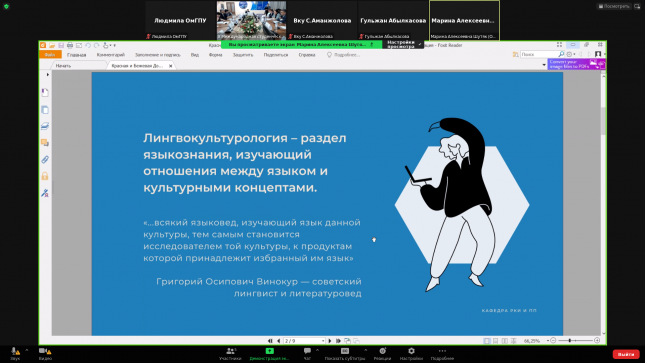Switch to the Главная ribbon tab
Viewport: 645px width, 363px height.
77,55
